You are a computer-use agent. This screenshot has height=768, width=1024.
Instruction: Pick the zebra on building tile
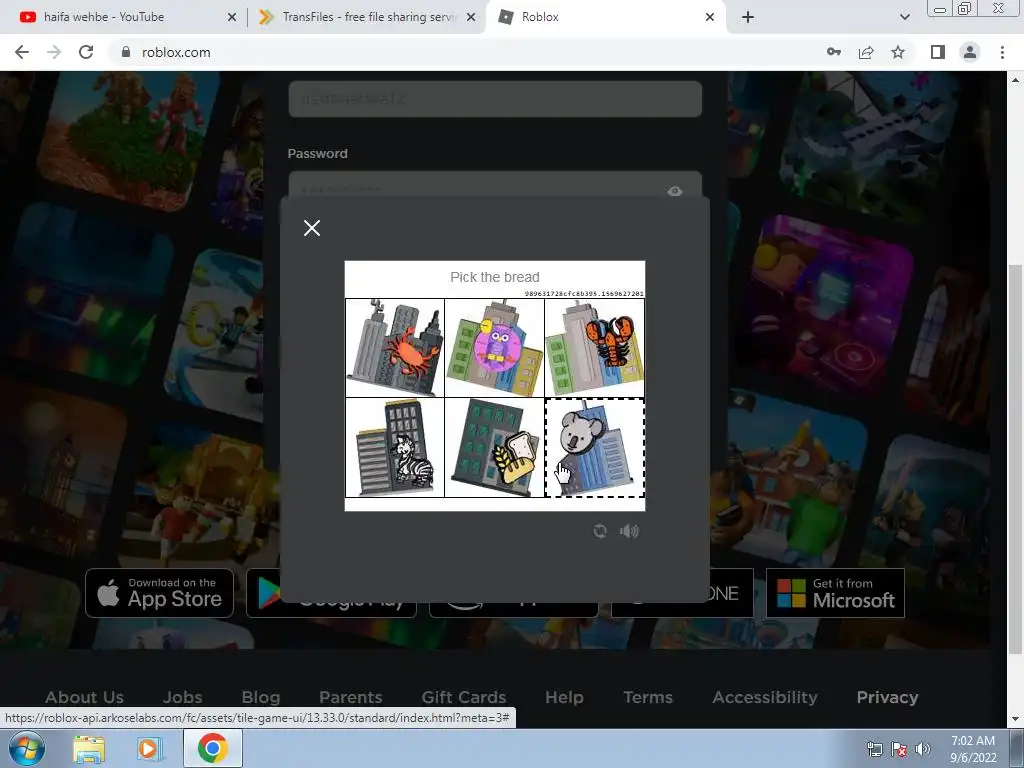click(x=394, y=448)
